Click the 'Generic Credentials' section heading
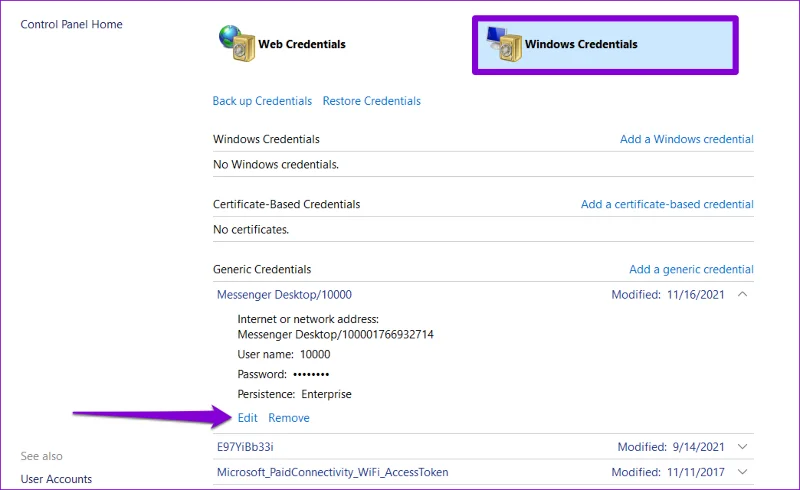This screenshot has height=490, width=800. [x=262, y=270]
